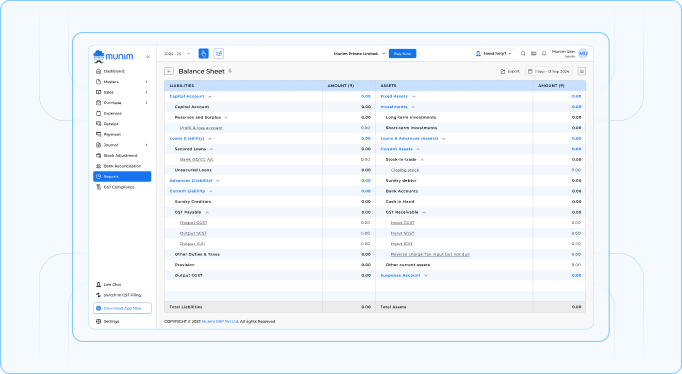Image resolution: width=682 pixels, height=374 pixels.
Task: Open the Output SGST link
Action: [193, 233]
